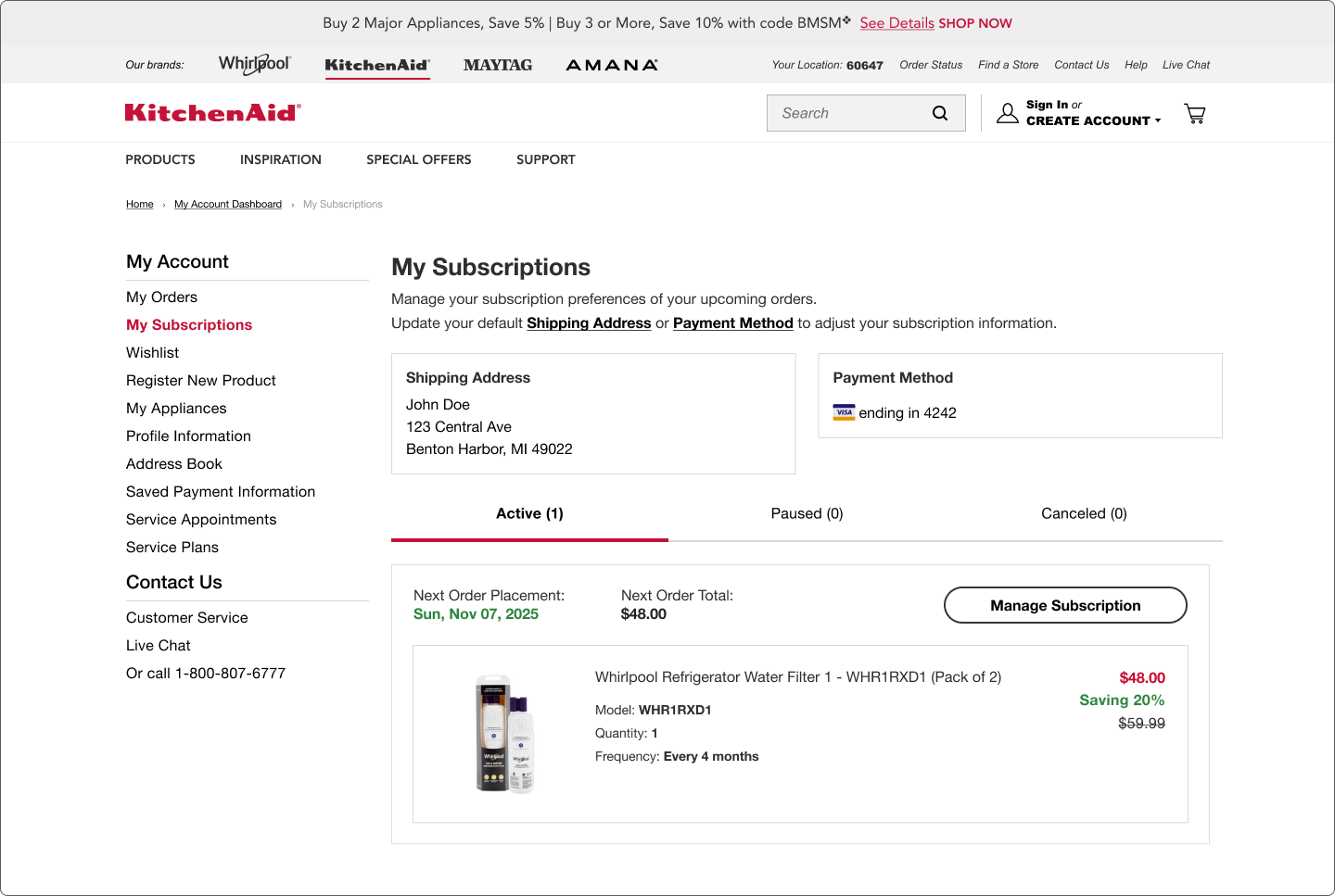The image size is (1335, 896).
Task: Open the water filter product thumbnail
Action: coord(505,734)
